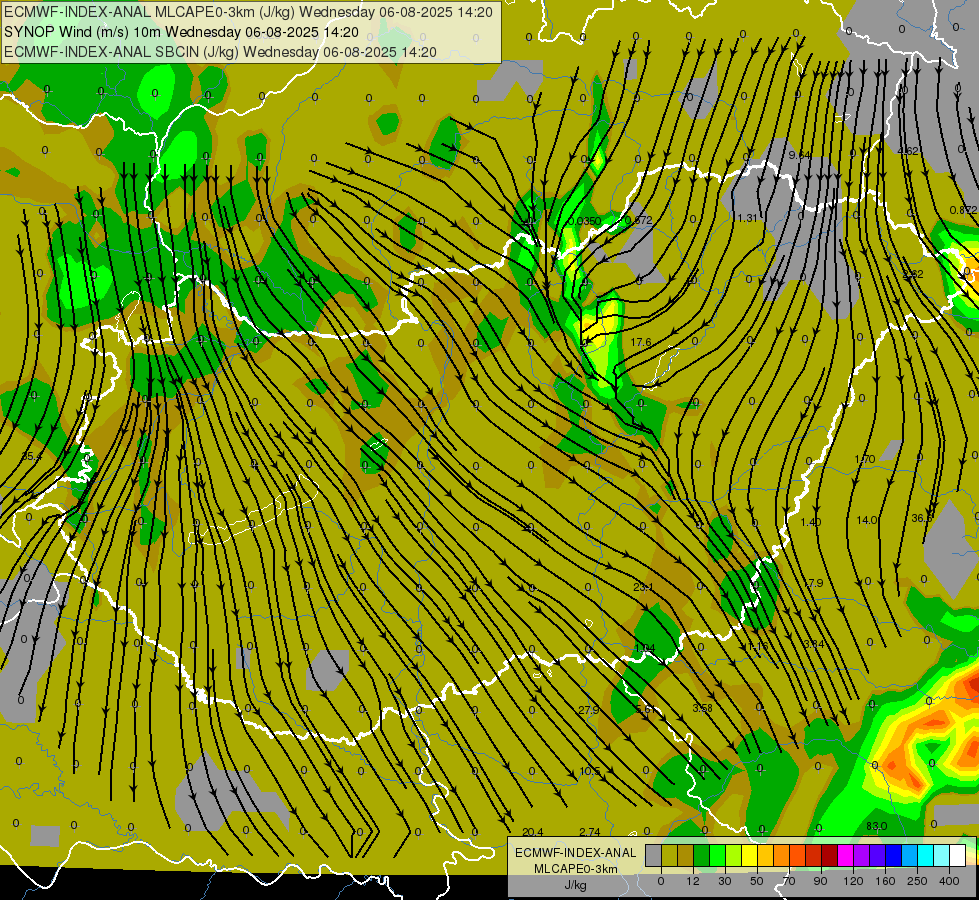Screen dimensions: 979x900
Task: Click the 10.5 map value
Action: 590,771
